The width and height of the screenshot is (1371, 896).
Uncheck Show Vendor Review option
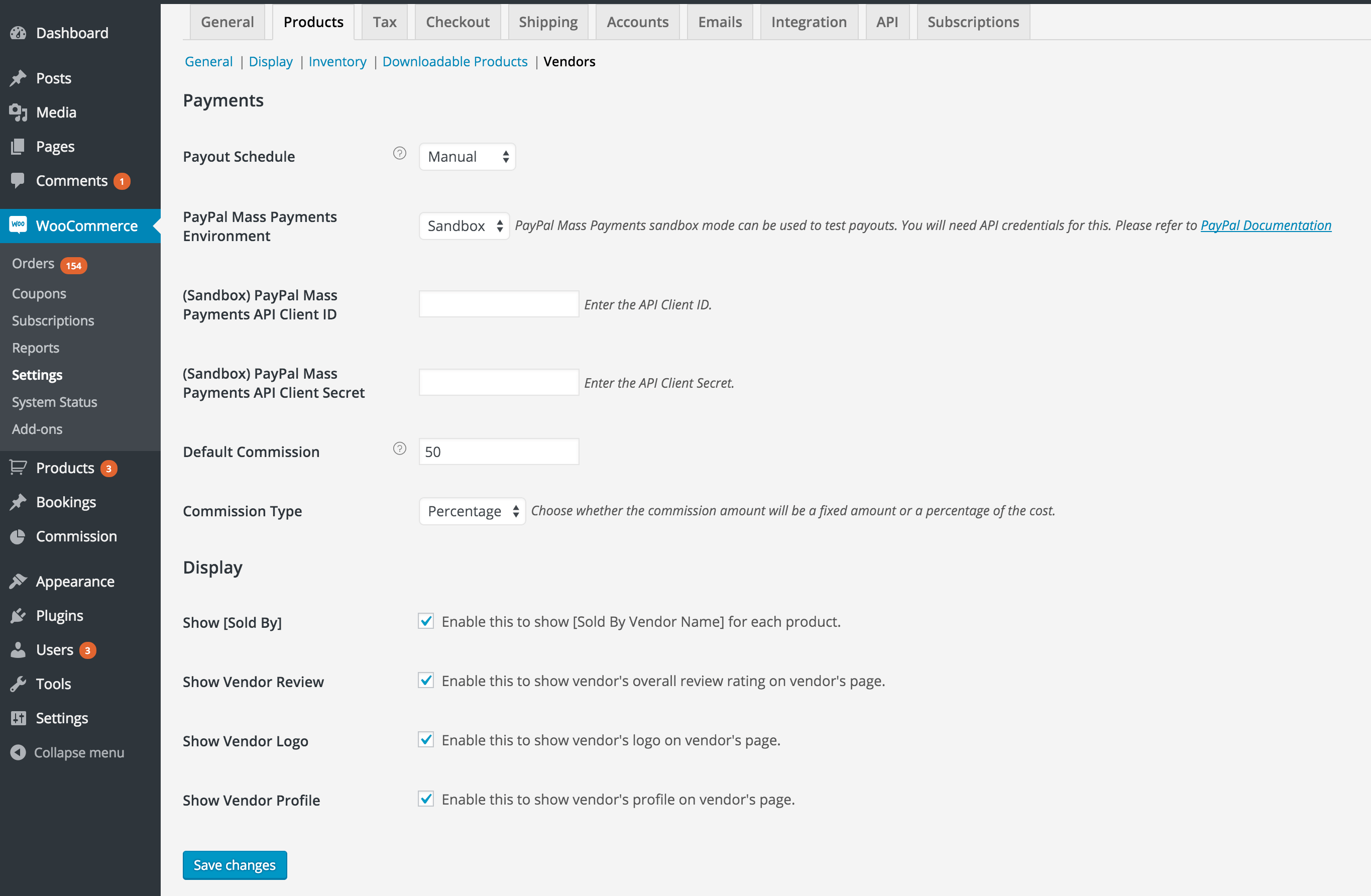[426, 681]
